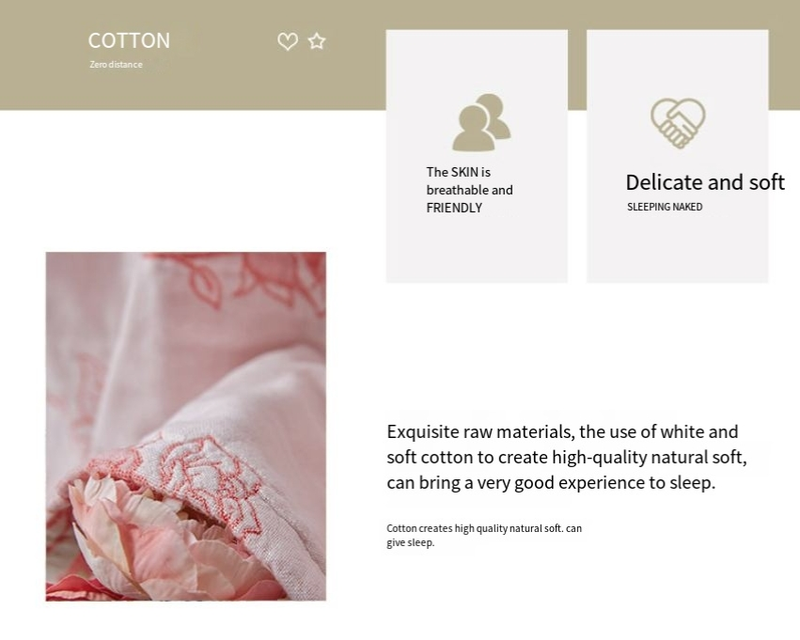The width and height of the screenshot is (800, 640).
Task: Click 'can bring a very good experience' line
Action: pos(551,482)
